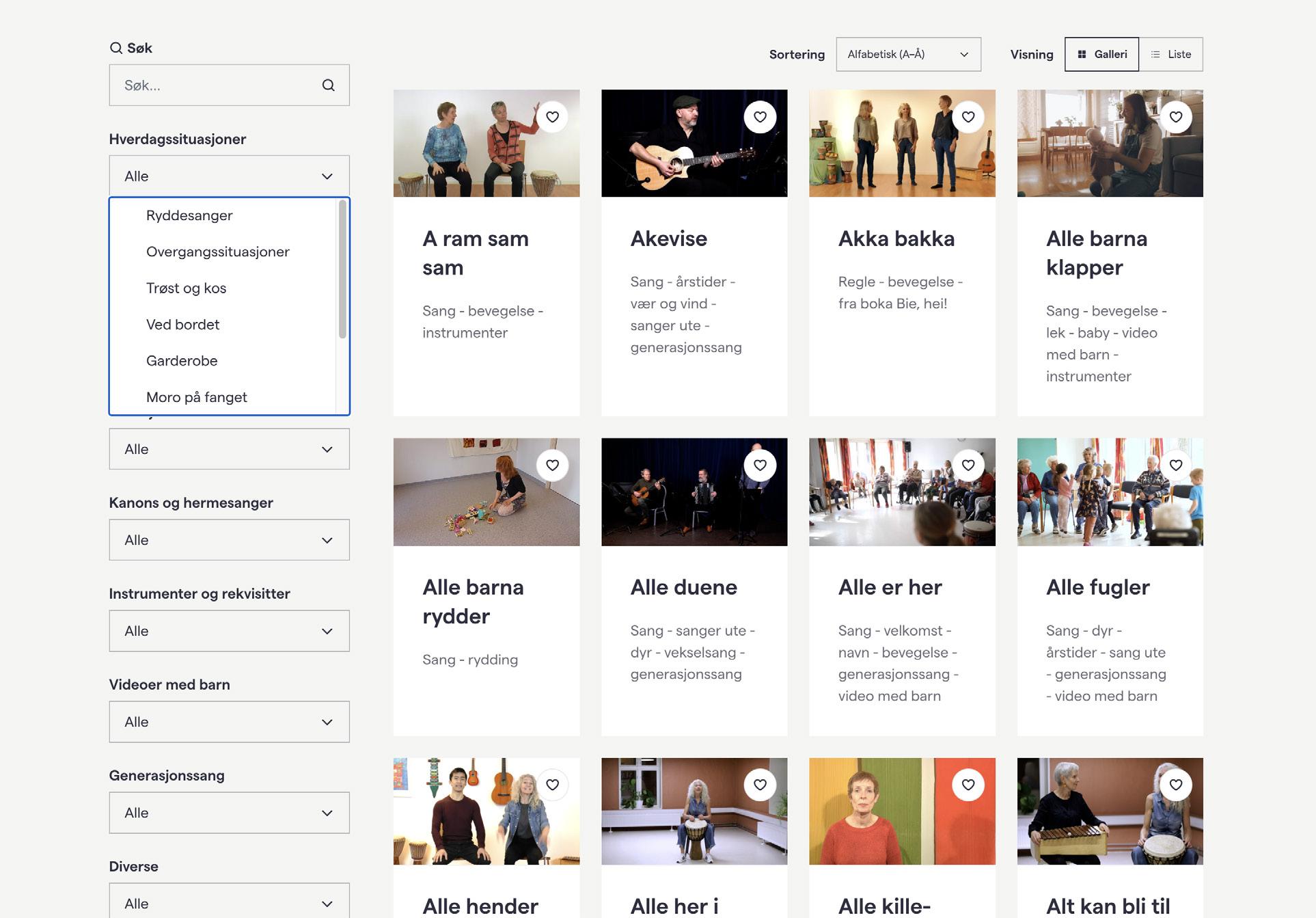1316x918 pixels.
Task: Open the Akka bakka title link
Action: point(896,239)
